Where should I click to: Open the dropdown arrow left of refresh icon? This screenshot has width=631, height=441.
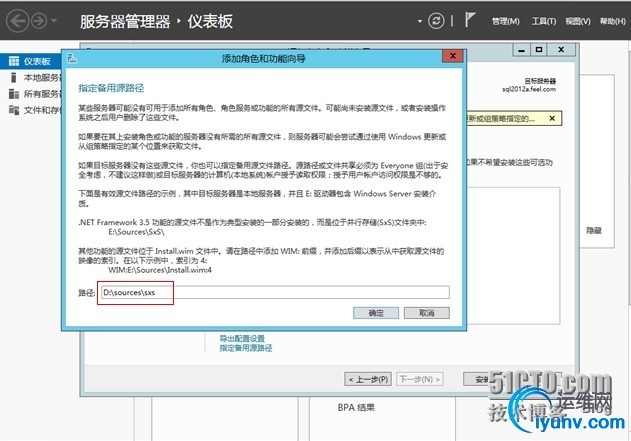click(420, 21)
